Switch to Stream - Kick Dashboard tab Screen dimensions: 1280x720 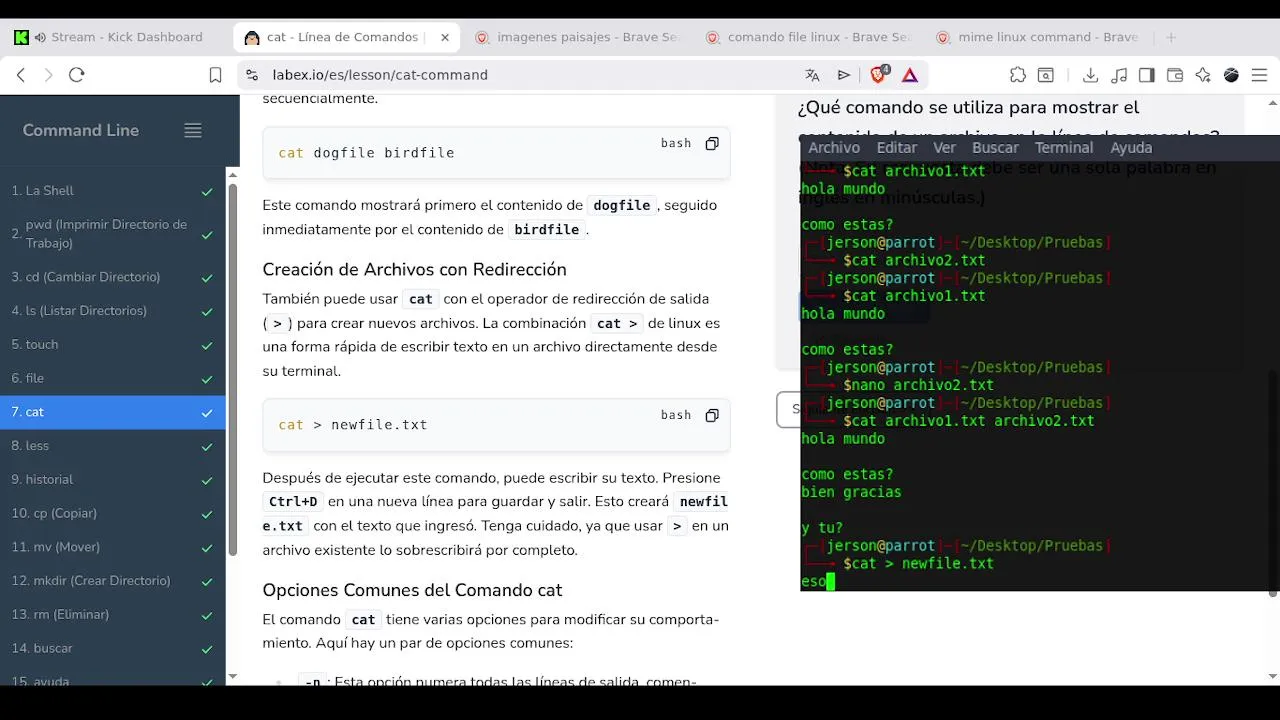[x=116, y=37]
